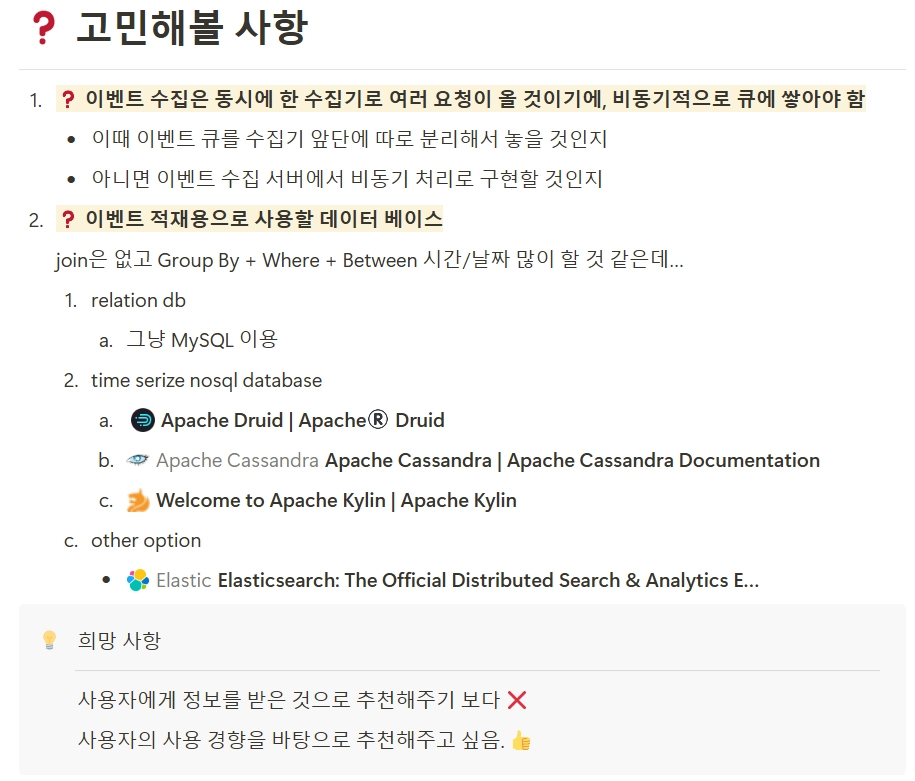Screen dimensions: 915x781
Task: Click the orange Apache Kylin logo icon
Action: pos(138,500)
